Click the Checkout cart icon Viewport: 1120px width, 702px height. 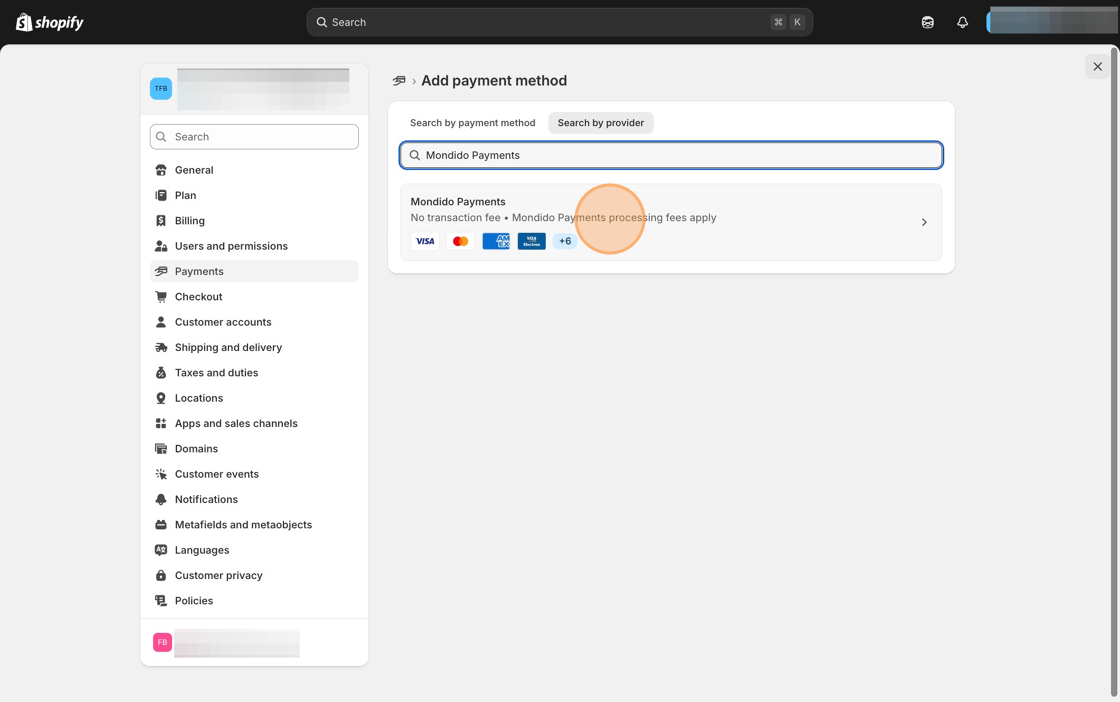coord(161,296)
